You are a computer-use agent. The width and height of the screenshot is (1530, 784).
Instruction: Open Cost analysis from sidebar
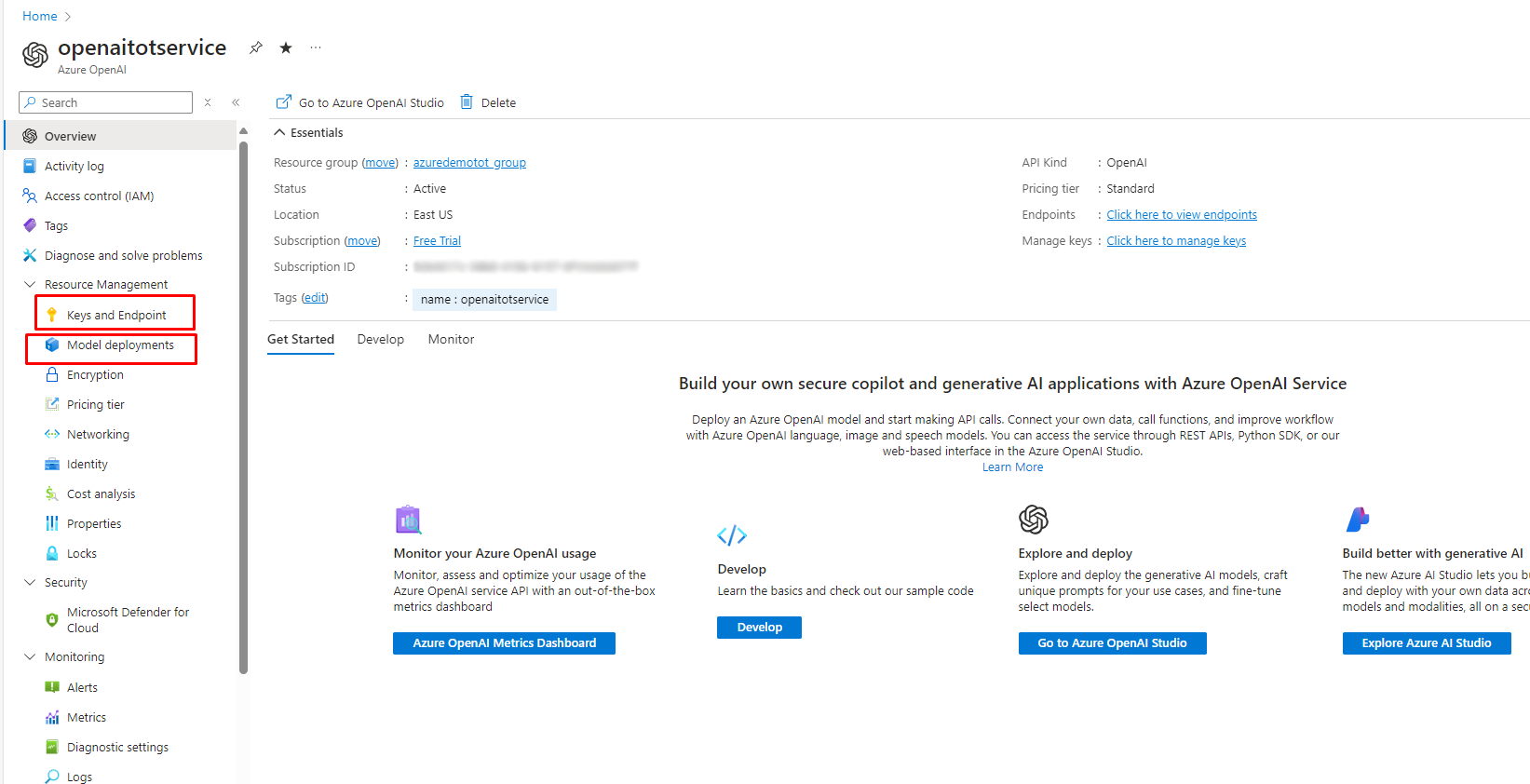(101, 493)
